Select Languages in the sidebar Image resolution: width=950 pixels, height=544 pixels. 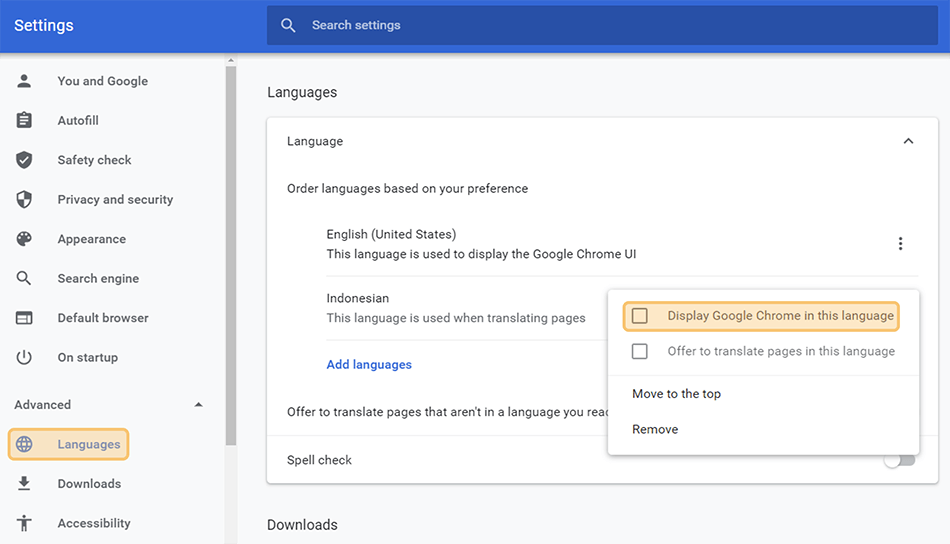[68, 444]
